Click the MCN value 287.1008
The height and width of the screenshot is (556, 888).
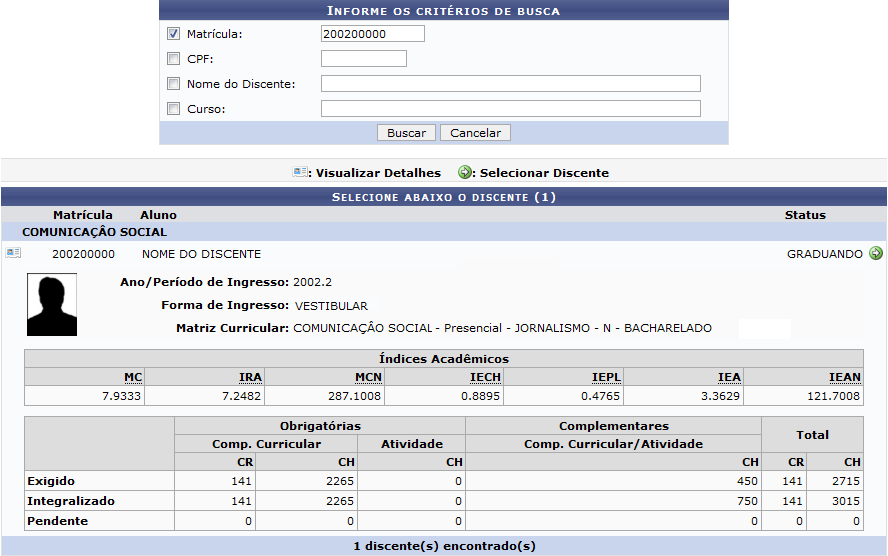point(355,396)
